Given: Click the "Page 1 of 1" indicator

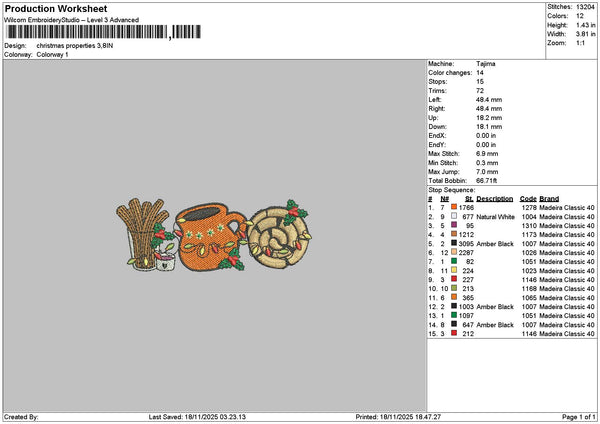Looking at the screenshot, I should pos(579,417).
